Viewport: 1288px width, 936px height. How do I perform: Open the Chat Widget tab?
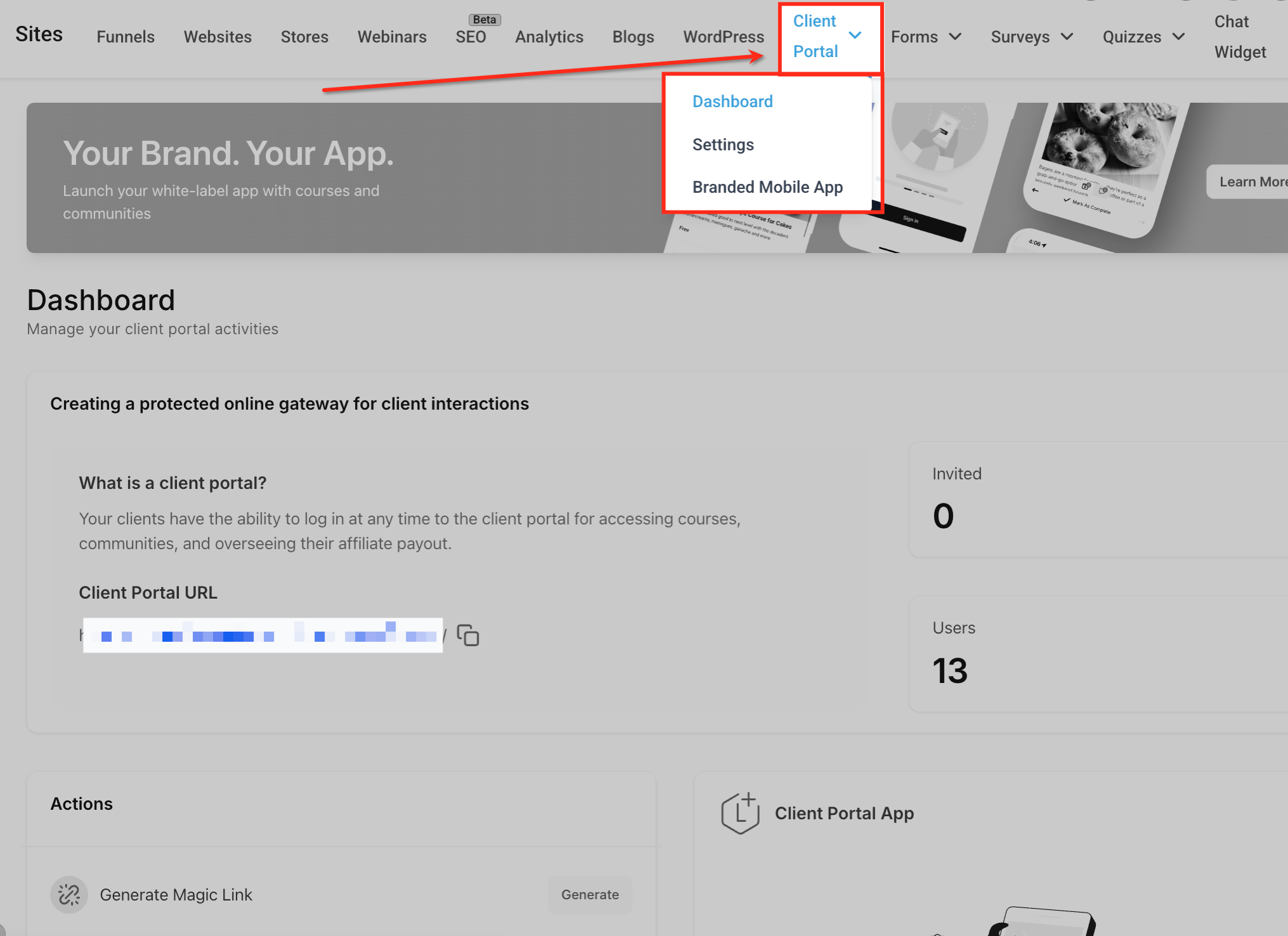(1240, 37)
